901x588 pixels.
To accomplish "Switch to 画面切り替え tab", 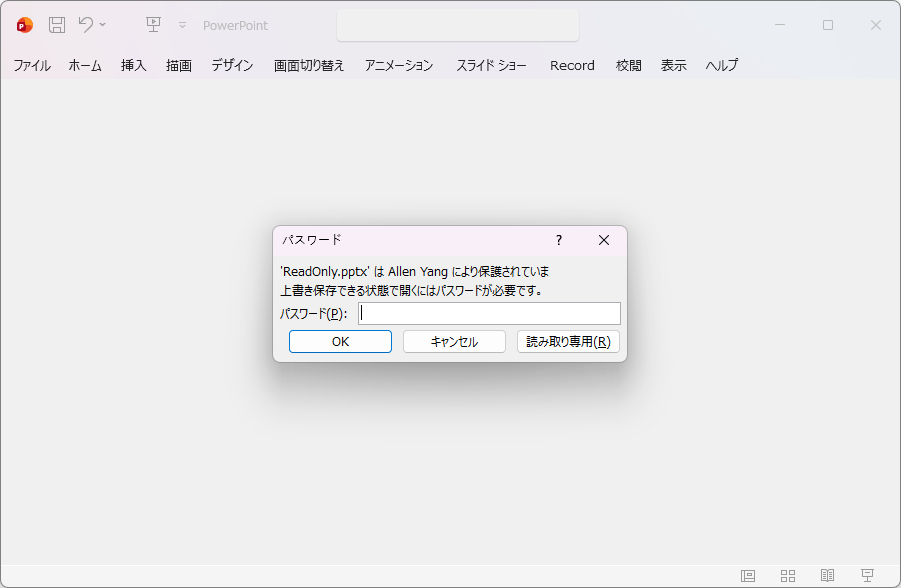I will 309,66.
